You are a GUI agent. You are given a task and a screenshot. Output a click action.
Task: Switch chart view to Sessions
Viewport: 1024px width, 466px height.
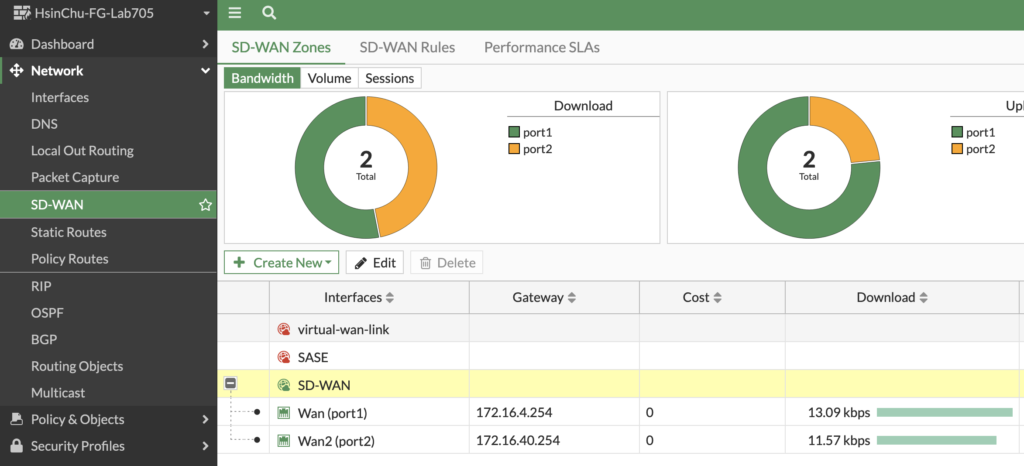pyautogui.click(x=389, y=78)
